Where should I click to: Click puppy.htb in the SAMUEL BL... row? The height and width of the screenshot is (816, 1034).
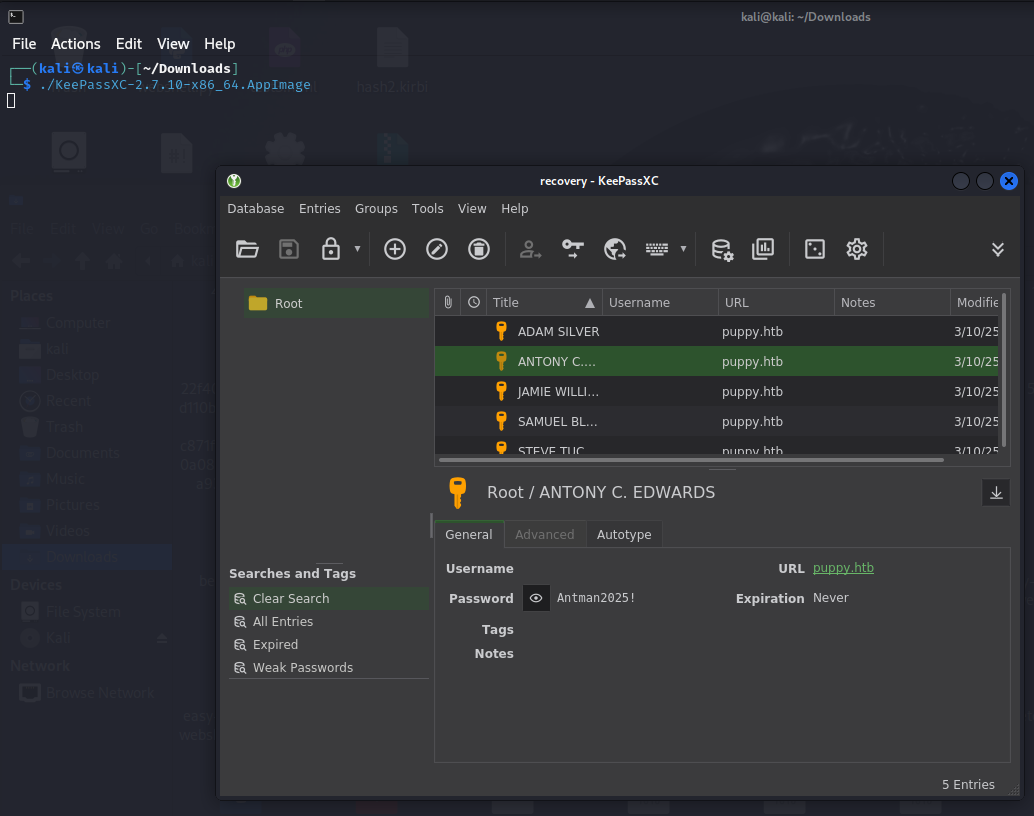752,422
